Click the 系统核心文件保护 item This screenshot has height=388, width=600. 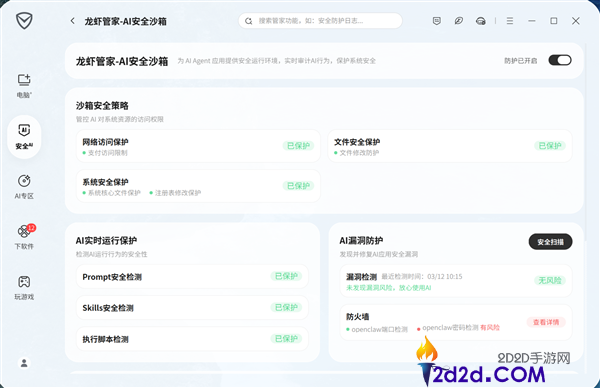(112, 193)
